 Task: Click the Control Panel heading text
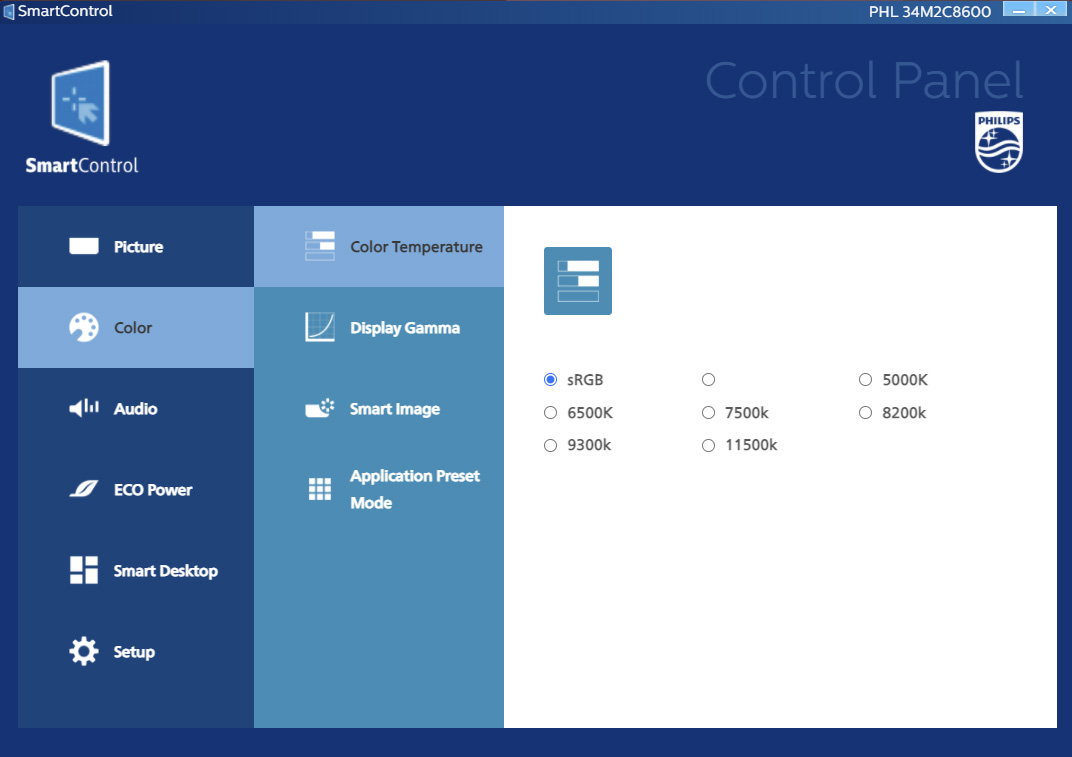pyautogui.click(x=864, y=81)
